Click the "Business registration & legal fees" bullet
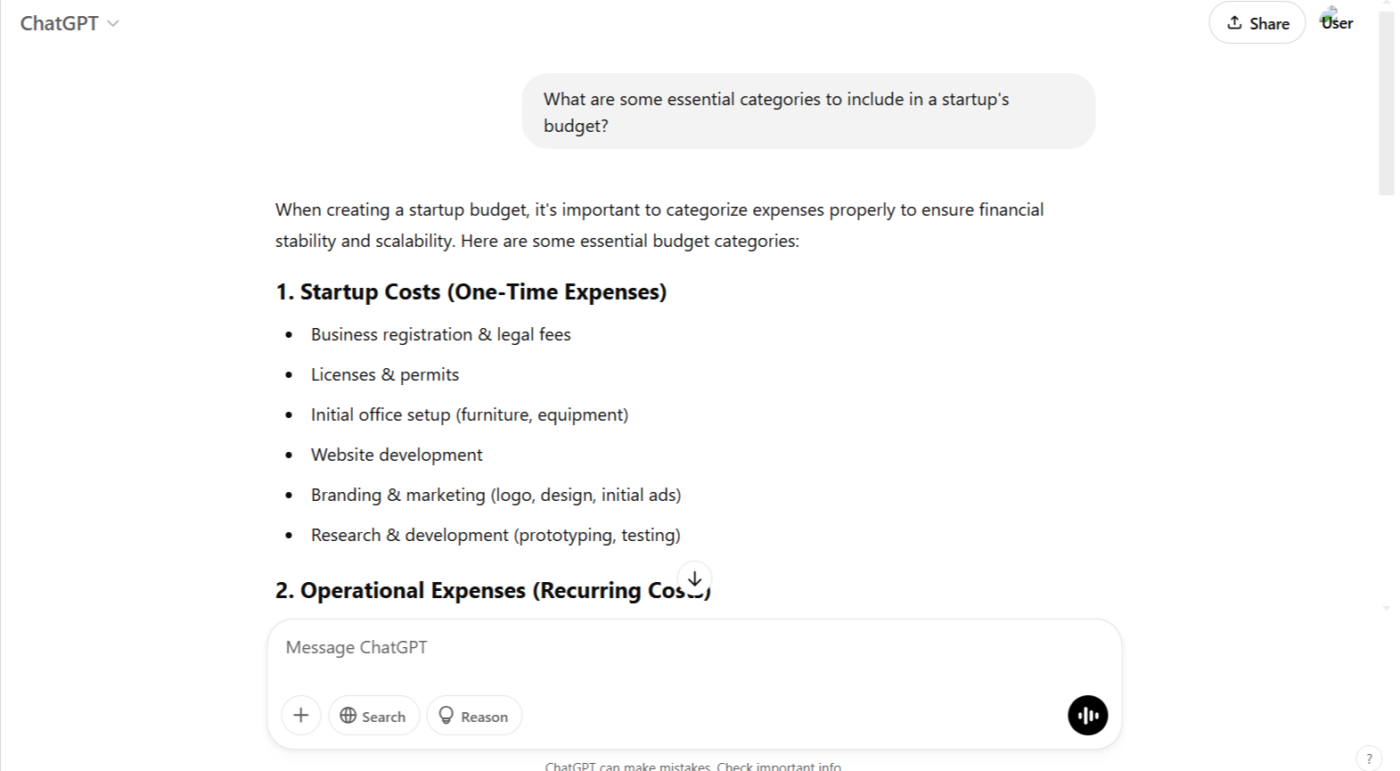This screenshot has width=1400, height=771. click(x=440, y=335)
